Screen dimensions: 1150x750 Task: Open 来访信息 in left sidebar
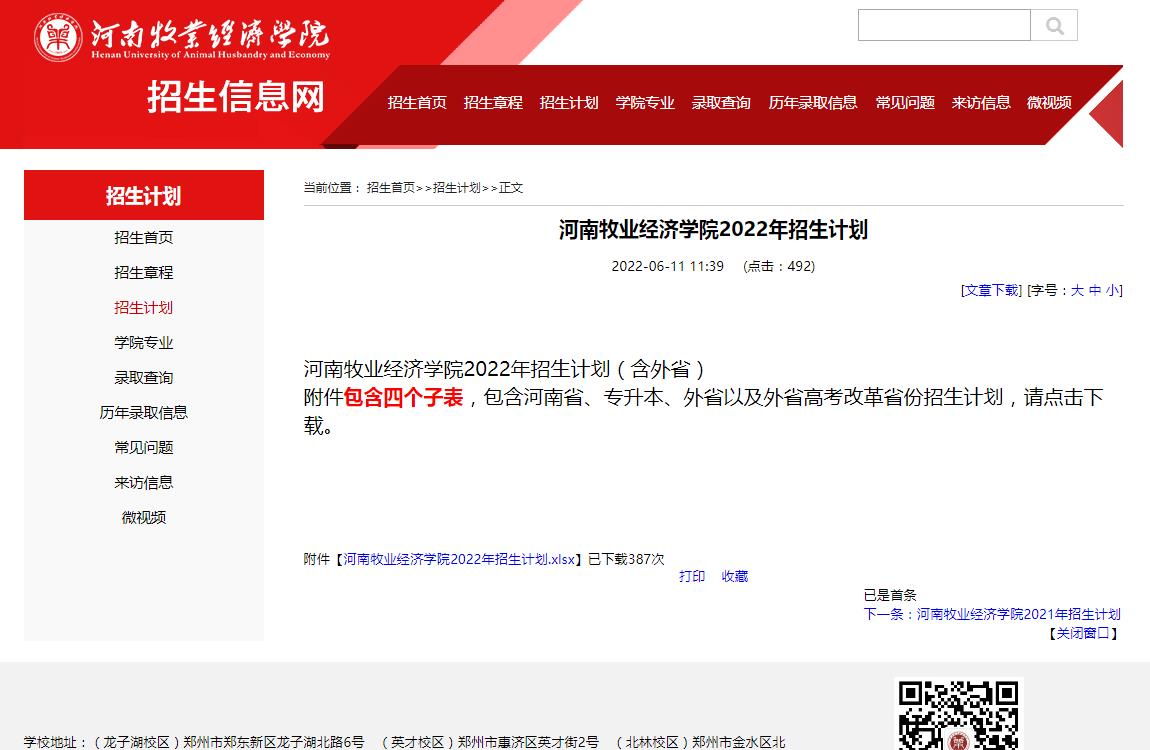click(143, 483)
